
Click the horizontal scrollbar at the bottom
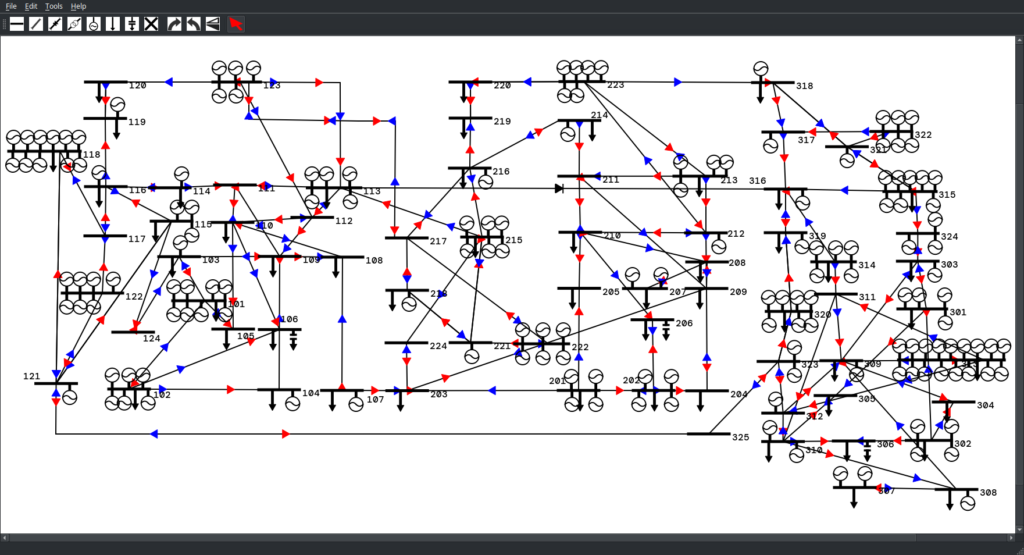point(508,538)
